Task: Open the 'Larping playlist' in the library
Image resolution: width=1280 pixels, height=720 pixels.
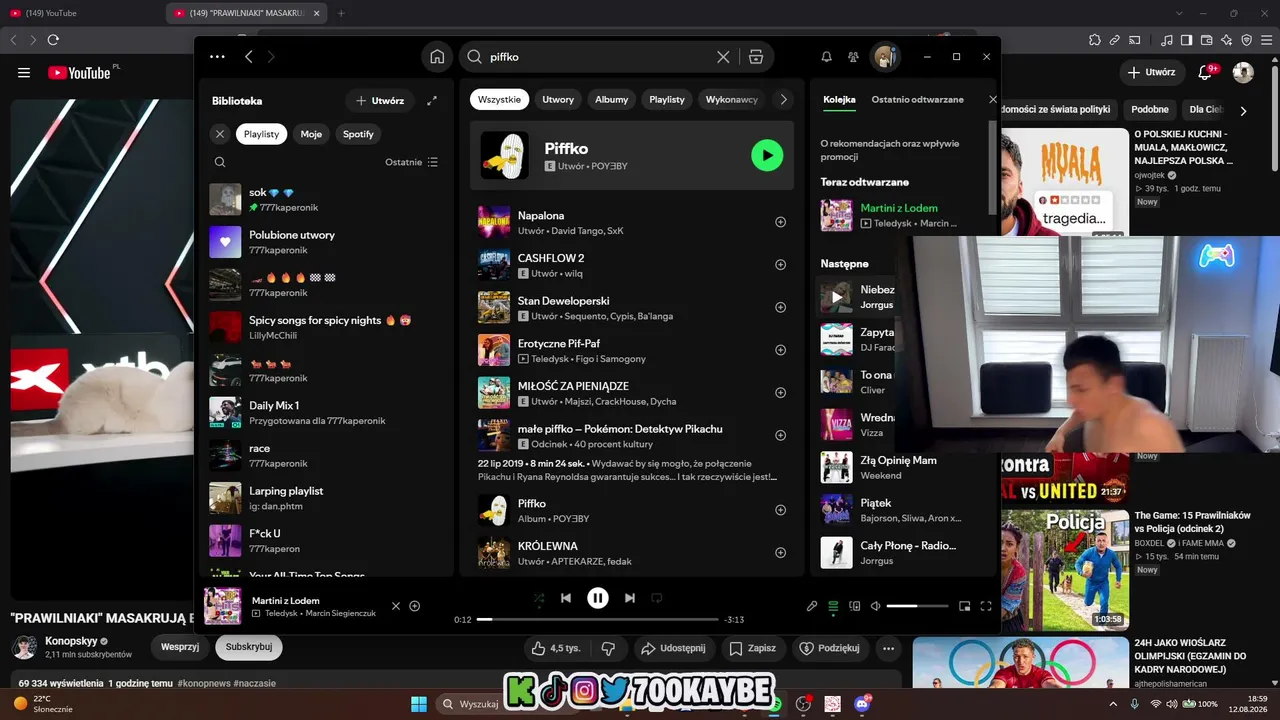Action: pos(325,498)
